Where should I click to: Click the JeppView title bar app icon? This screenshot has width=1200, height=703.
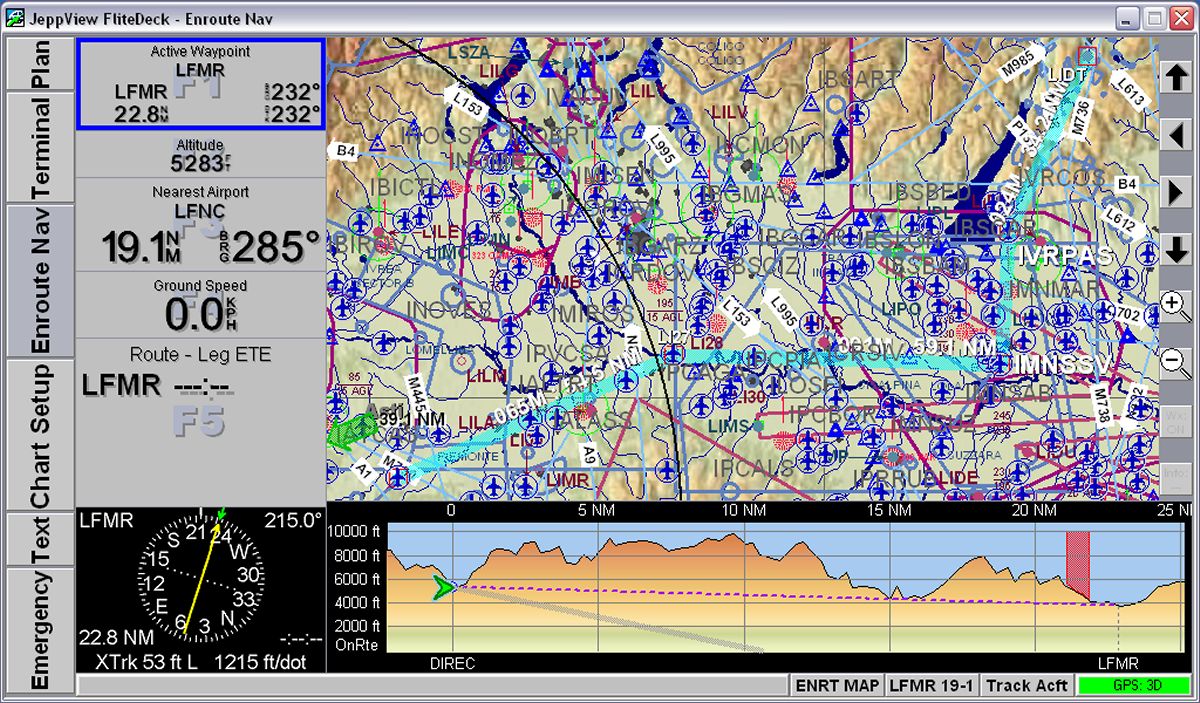click(15, 18)
